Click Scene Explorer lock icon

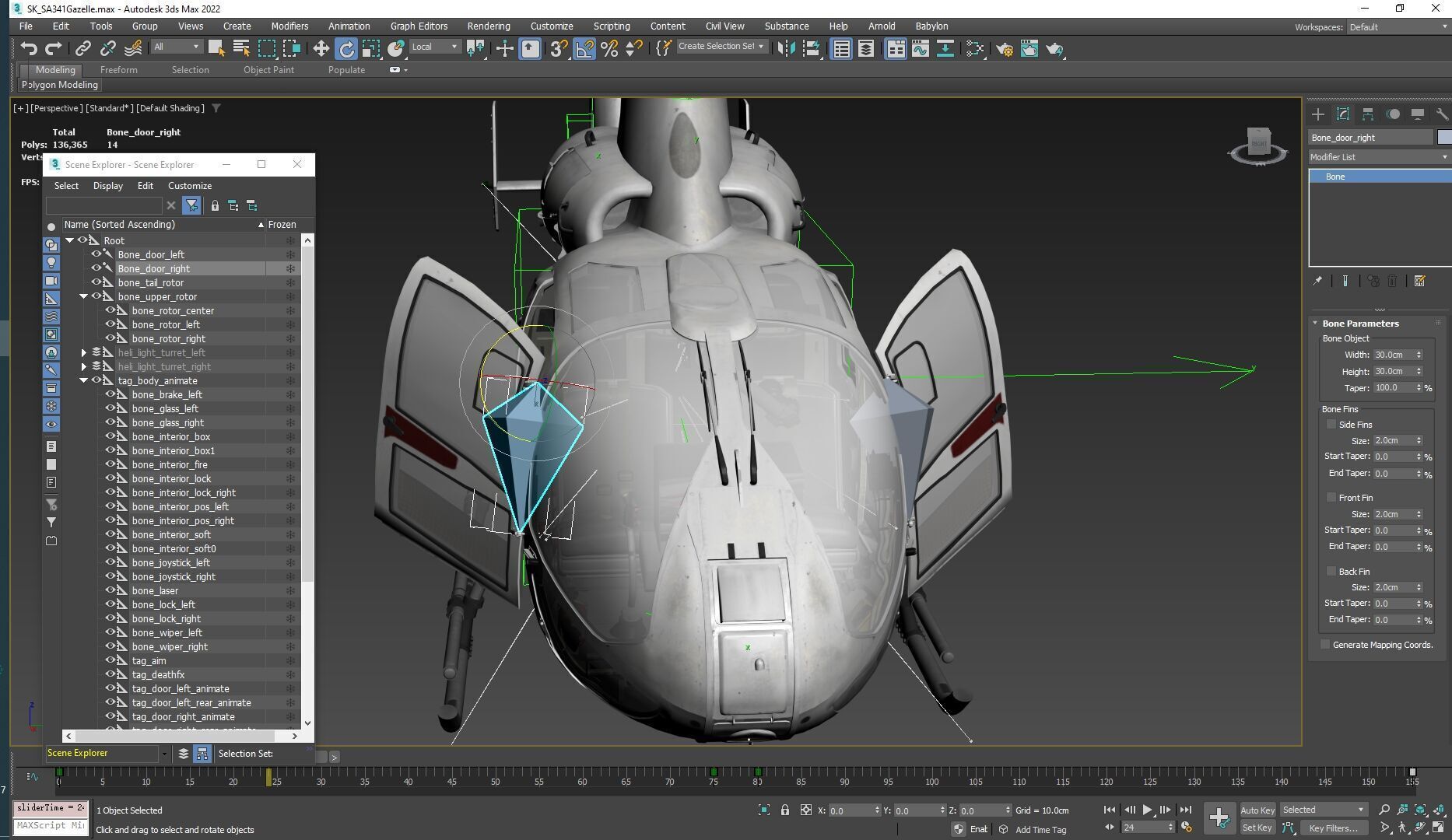pos(215,205)
